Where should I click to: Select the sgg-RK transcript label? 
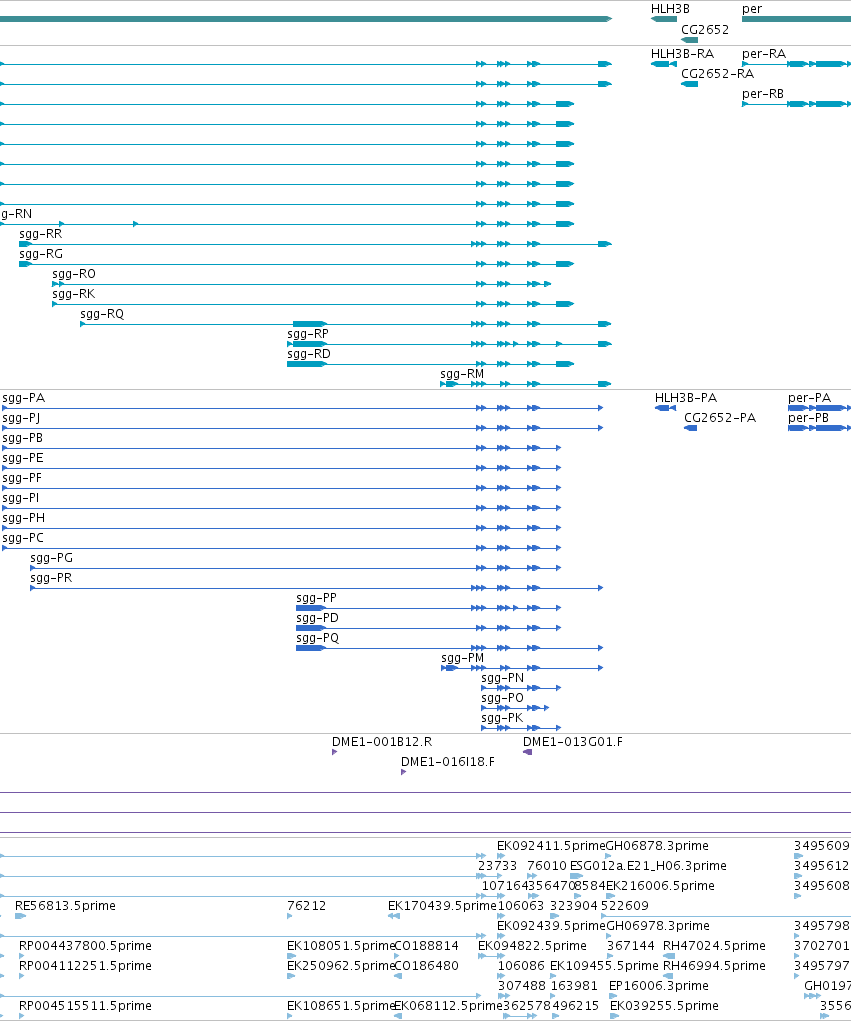click(74, 294)
